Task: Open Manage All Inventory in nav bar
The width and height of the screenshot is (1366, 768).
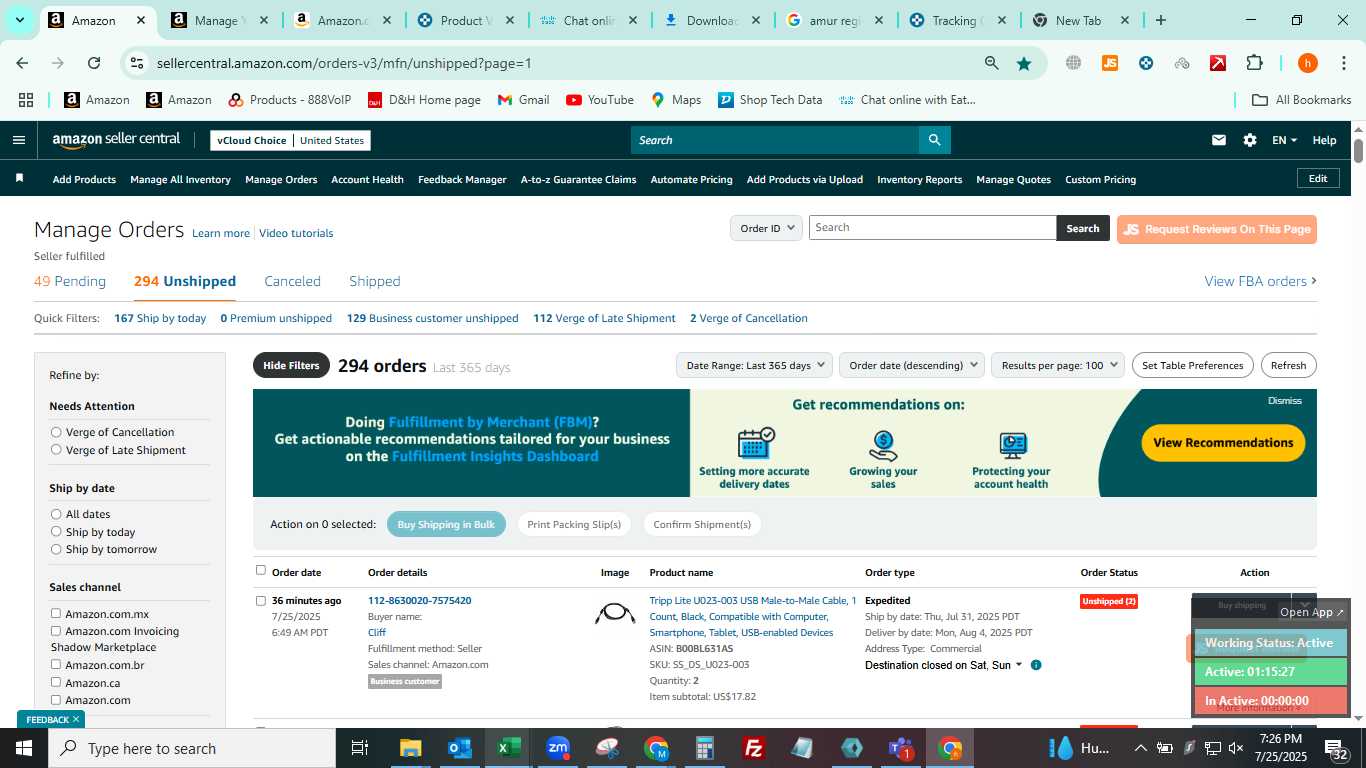Action: click(x=180, y=179)
